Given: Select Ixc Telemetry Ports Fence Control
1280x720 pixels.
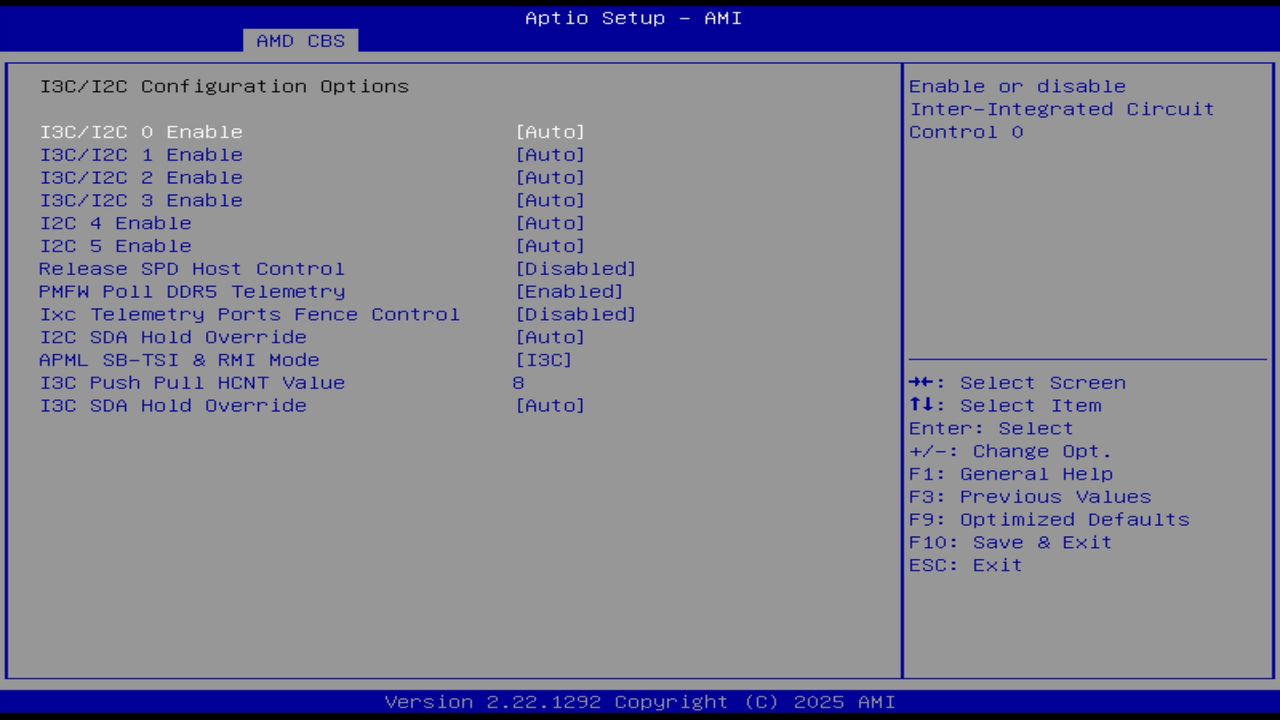Looking at the screenshot, I should pyautogui.click(x=250, y=315).
